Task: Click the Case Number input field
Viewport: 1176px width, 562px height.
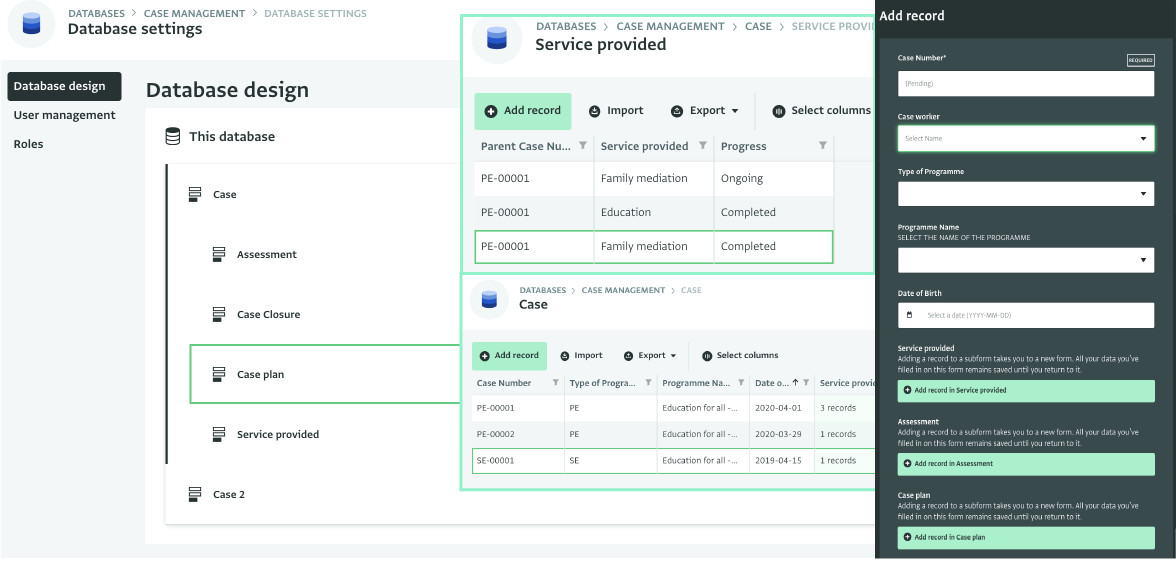Action: pos(1026,83)
